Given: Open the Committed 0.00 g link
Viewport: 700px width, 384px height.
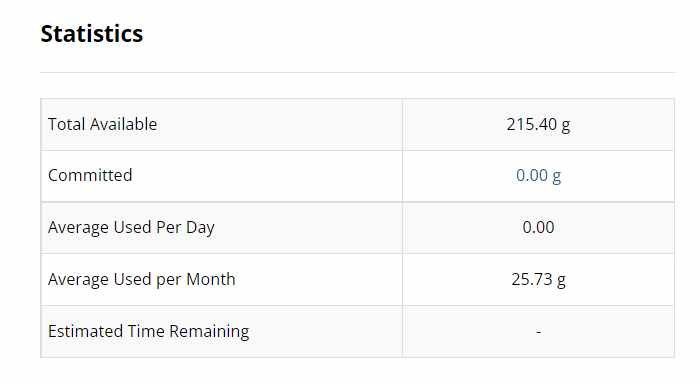Looking at the screenshot, I should tap(538, 176).
